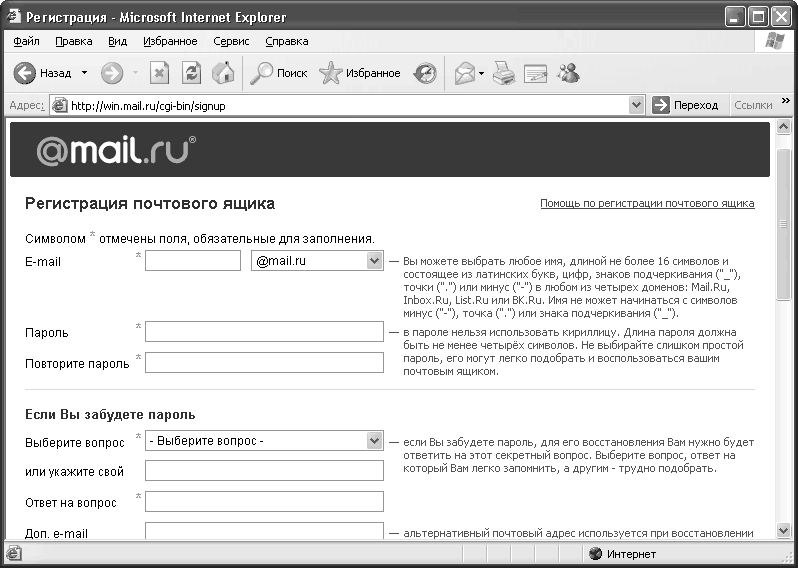Image resolution: width=798 pixels, height=568 pixels.
Task: Open Помощь по регистрации почтового ящика link
Action: (x=647, y=204)
